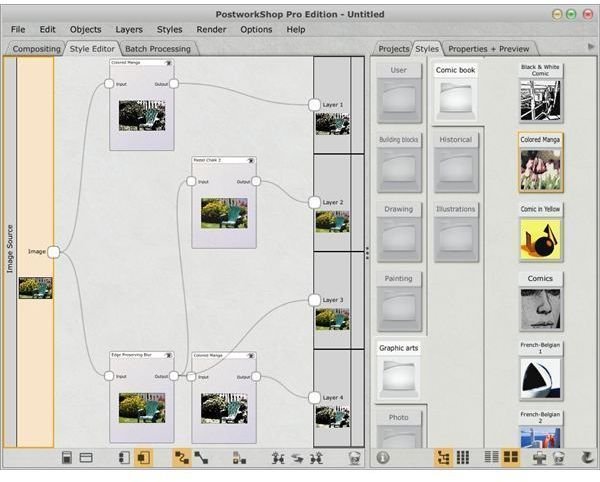Viewport: 600px width, 482px height.
Task: Open the info icon in the Styles panel
Action: click(383, 457)
